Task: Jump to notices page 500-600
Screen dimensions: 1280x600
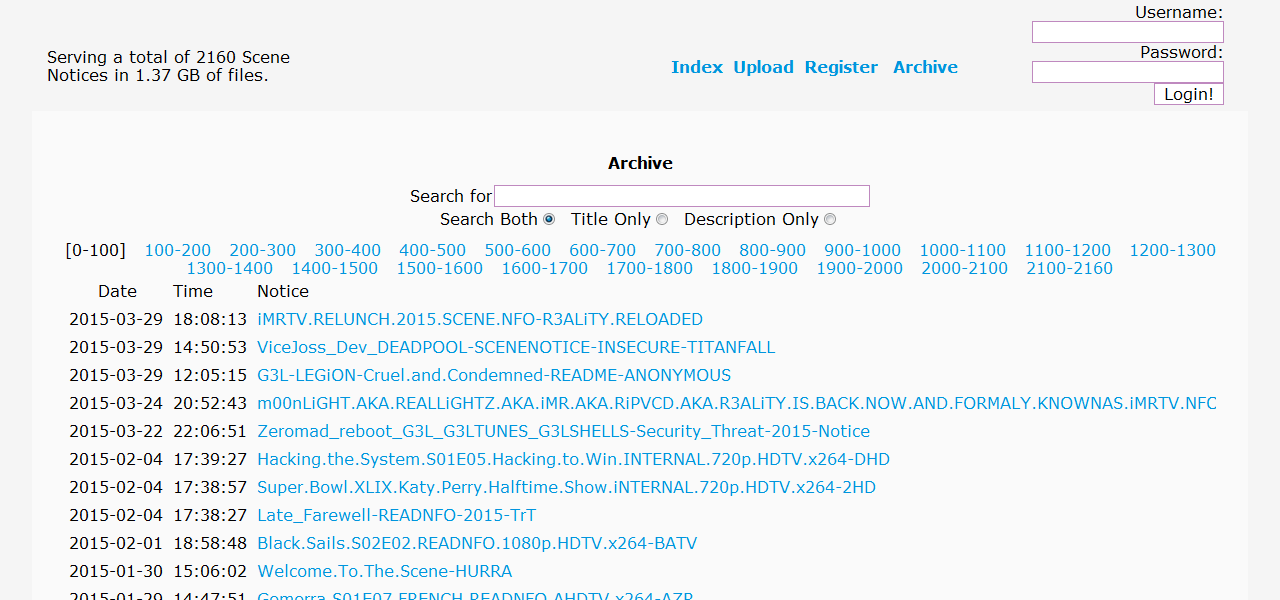Action: click(x=518, y=250)
